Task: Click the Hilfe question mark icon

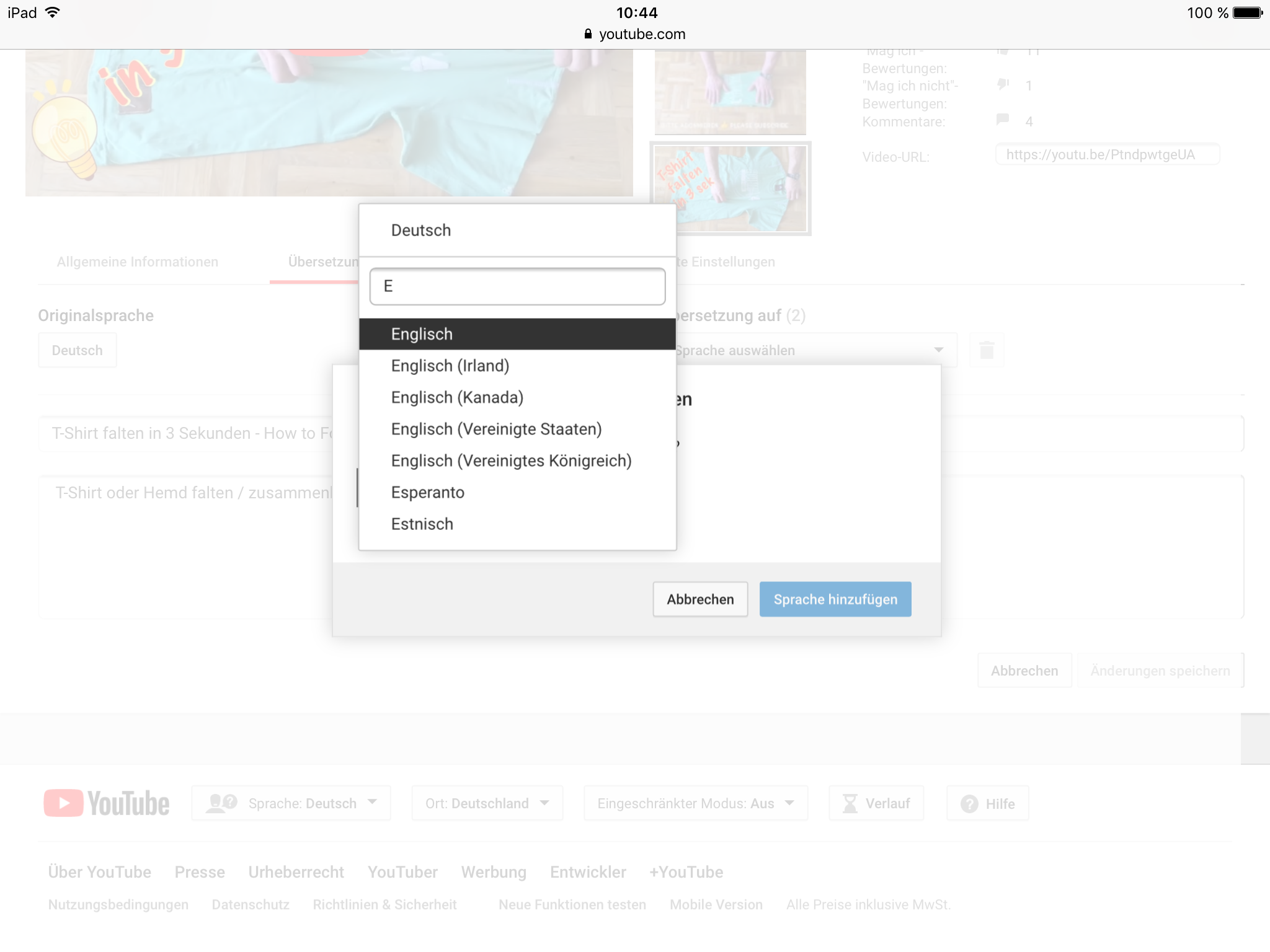Action: click(x=969, y=804)
